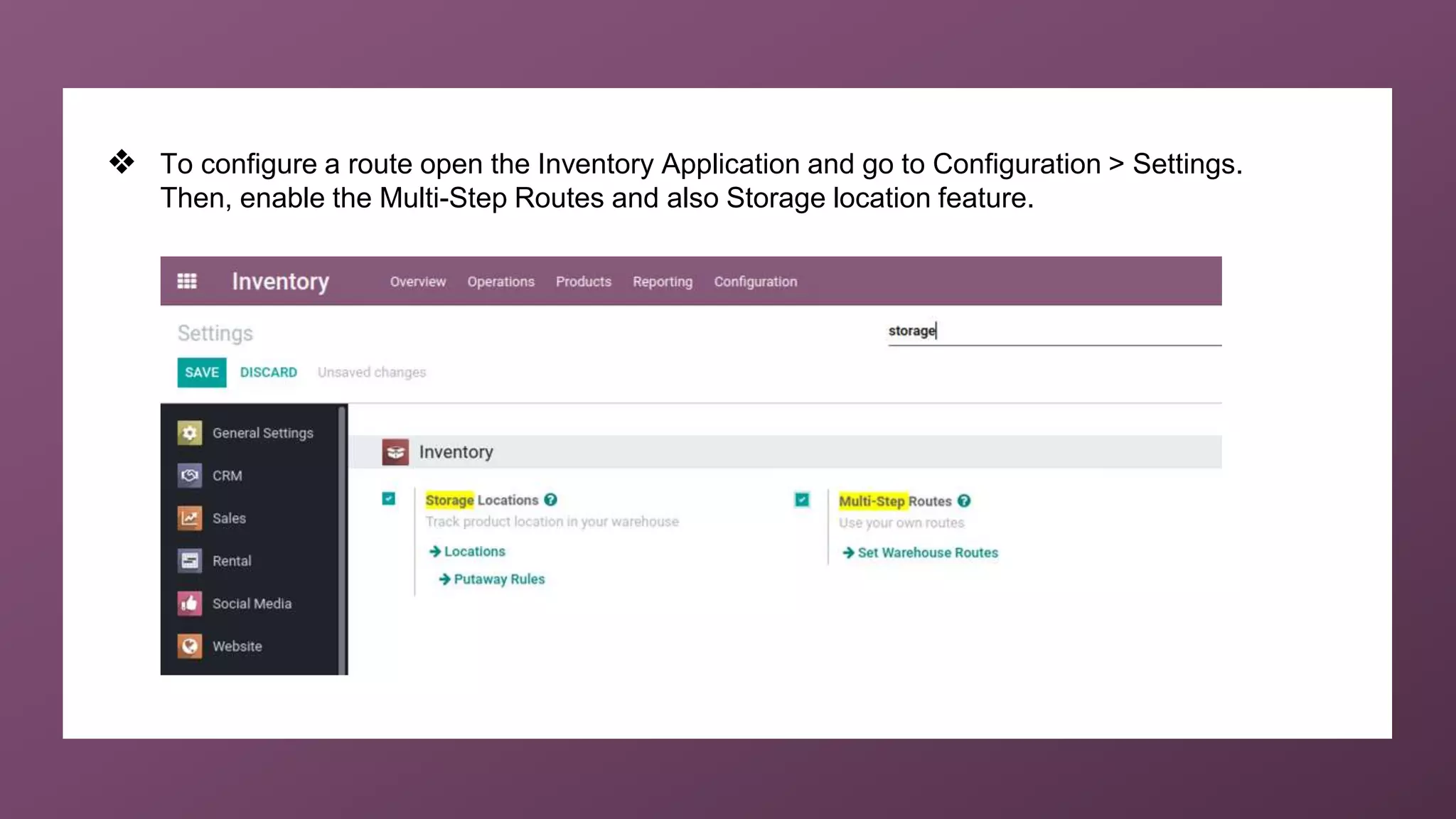This screenshot has width=1456, height=819.
Task: Follow the Putaway Rules link
Action: [498, 579]
